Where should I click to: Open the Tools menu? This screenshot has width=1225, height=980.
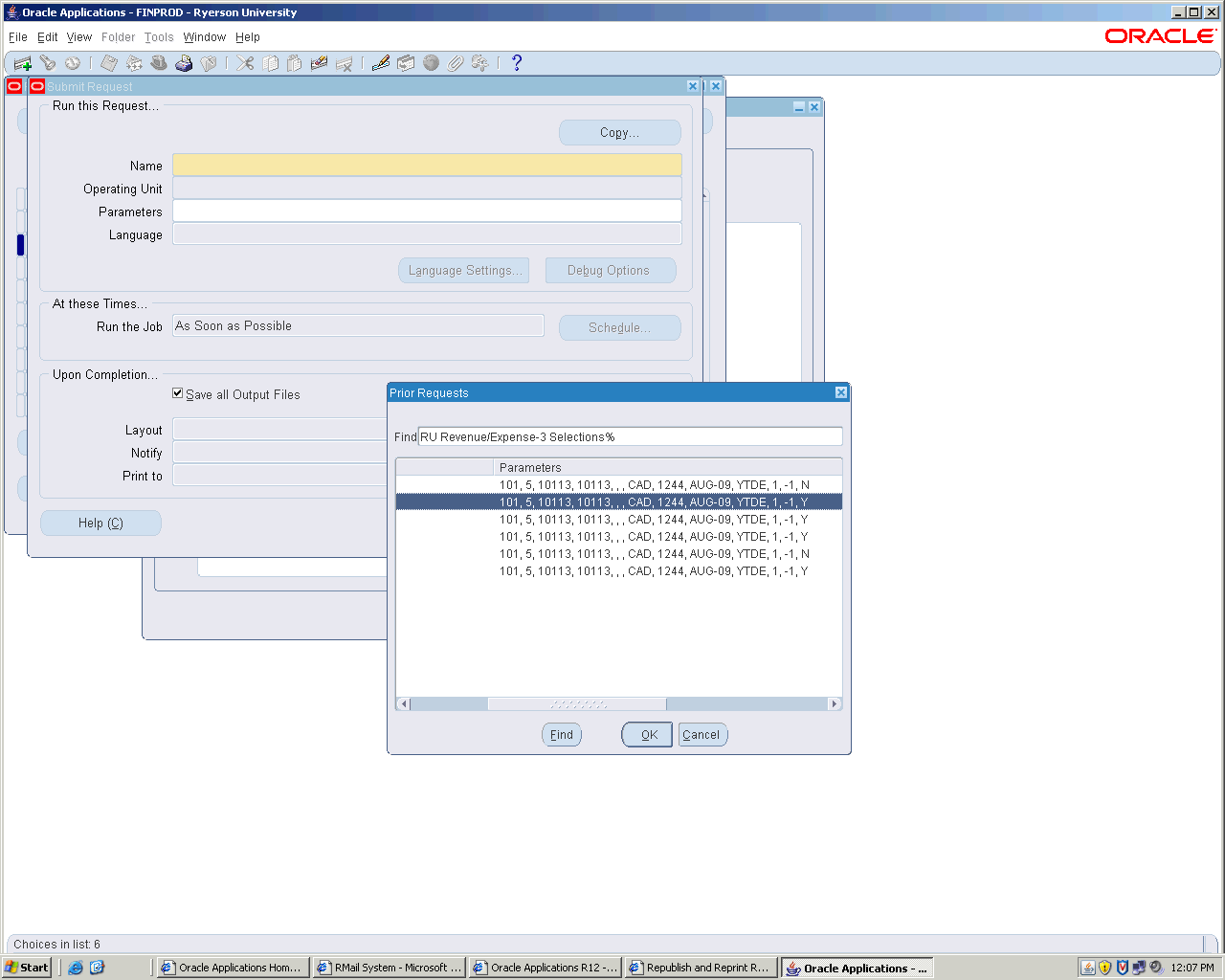tap(159, 37)
